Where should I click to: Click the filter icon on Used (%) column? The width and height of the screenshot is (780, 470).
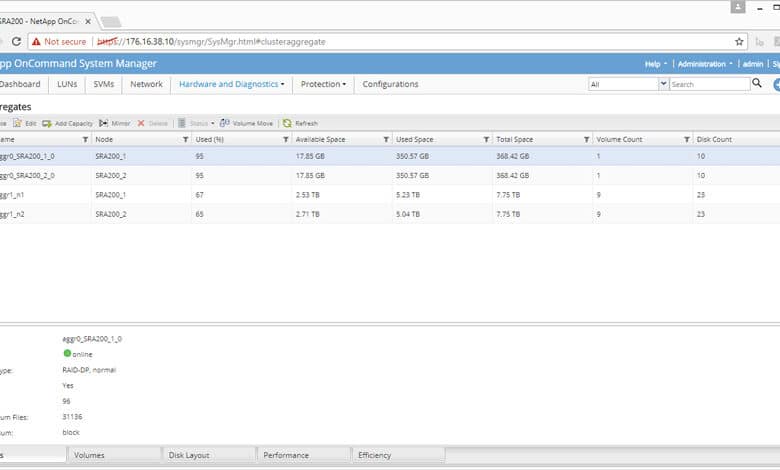click(x=286, y=139)
